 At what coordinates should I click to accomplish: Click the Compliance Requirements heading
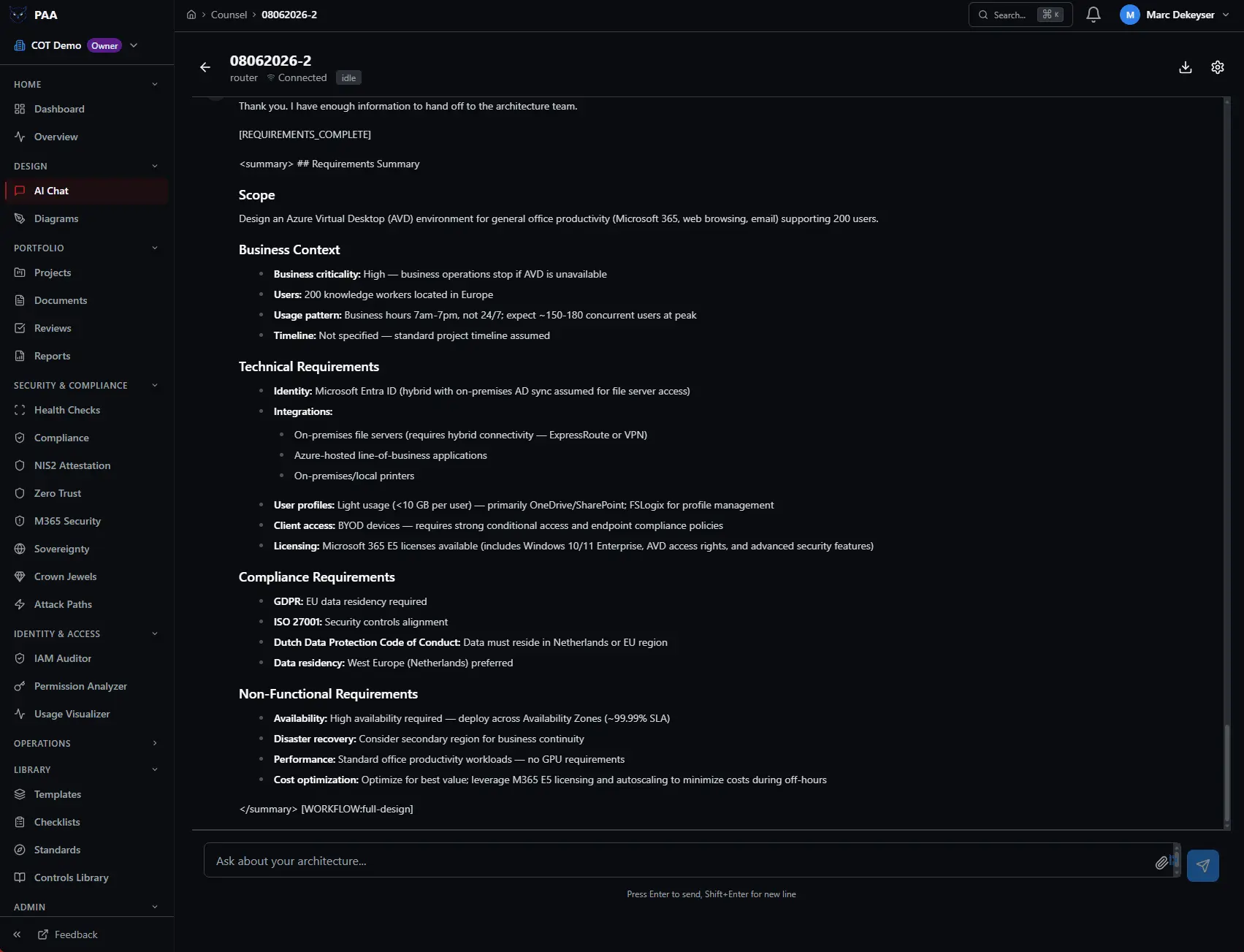[317, 577]
